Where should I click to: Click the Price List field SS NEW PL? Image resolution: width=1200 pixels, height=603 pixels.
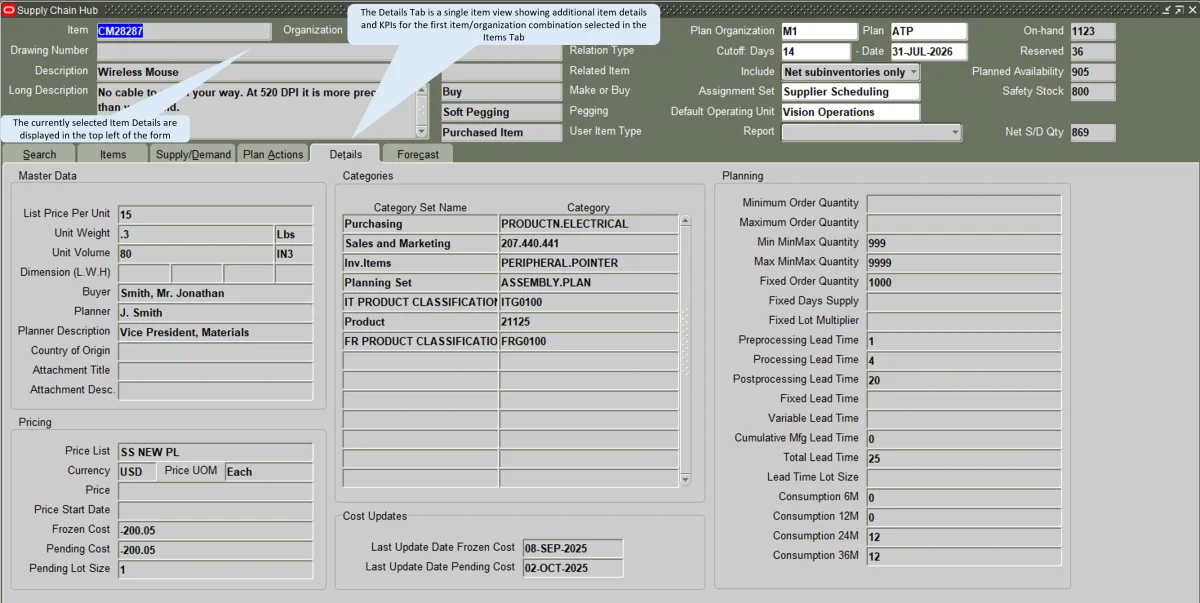(x=215, y=452)
